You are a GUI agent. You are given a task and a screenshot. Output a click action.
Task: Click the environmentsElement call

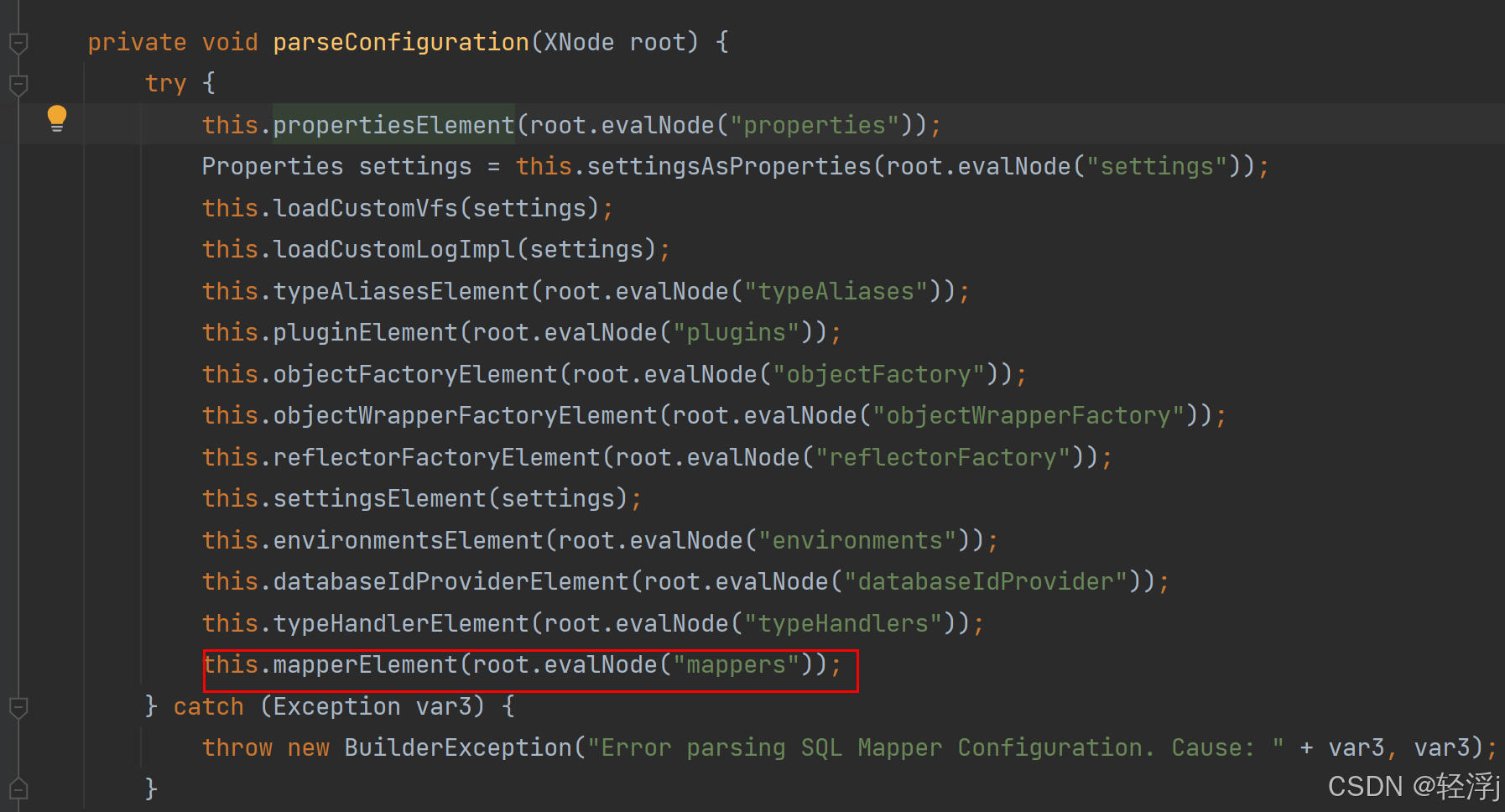pyautogui.click(x=408, y=540)
